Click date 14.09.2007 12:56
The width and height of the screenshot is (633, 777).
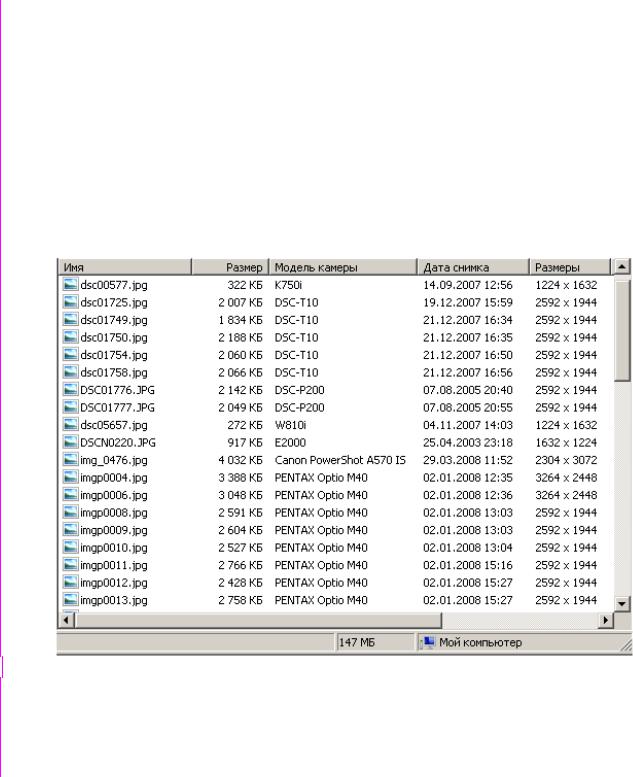point(468,285)
